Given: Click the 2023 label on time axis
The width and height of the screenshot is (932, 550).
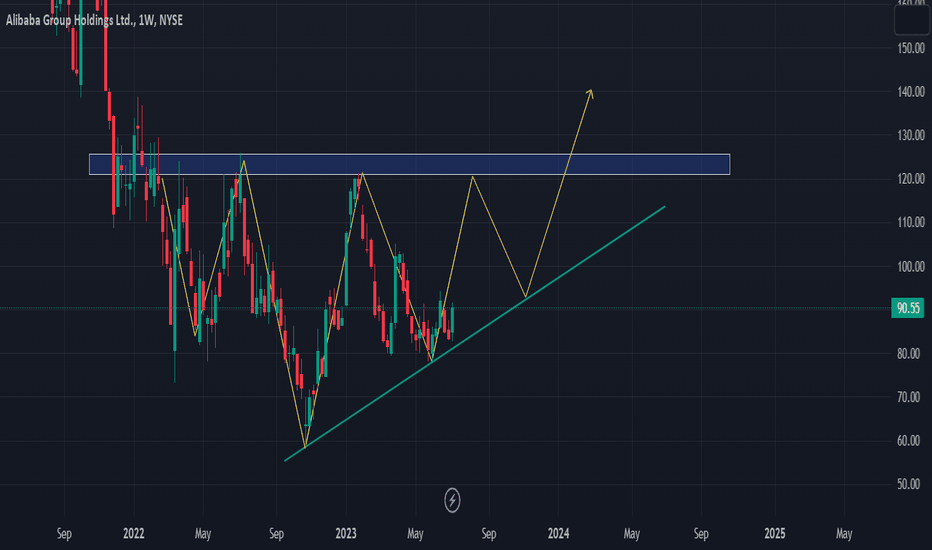Looking at the screenshot, I should pyautogui.click(x=346, y=533).
